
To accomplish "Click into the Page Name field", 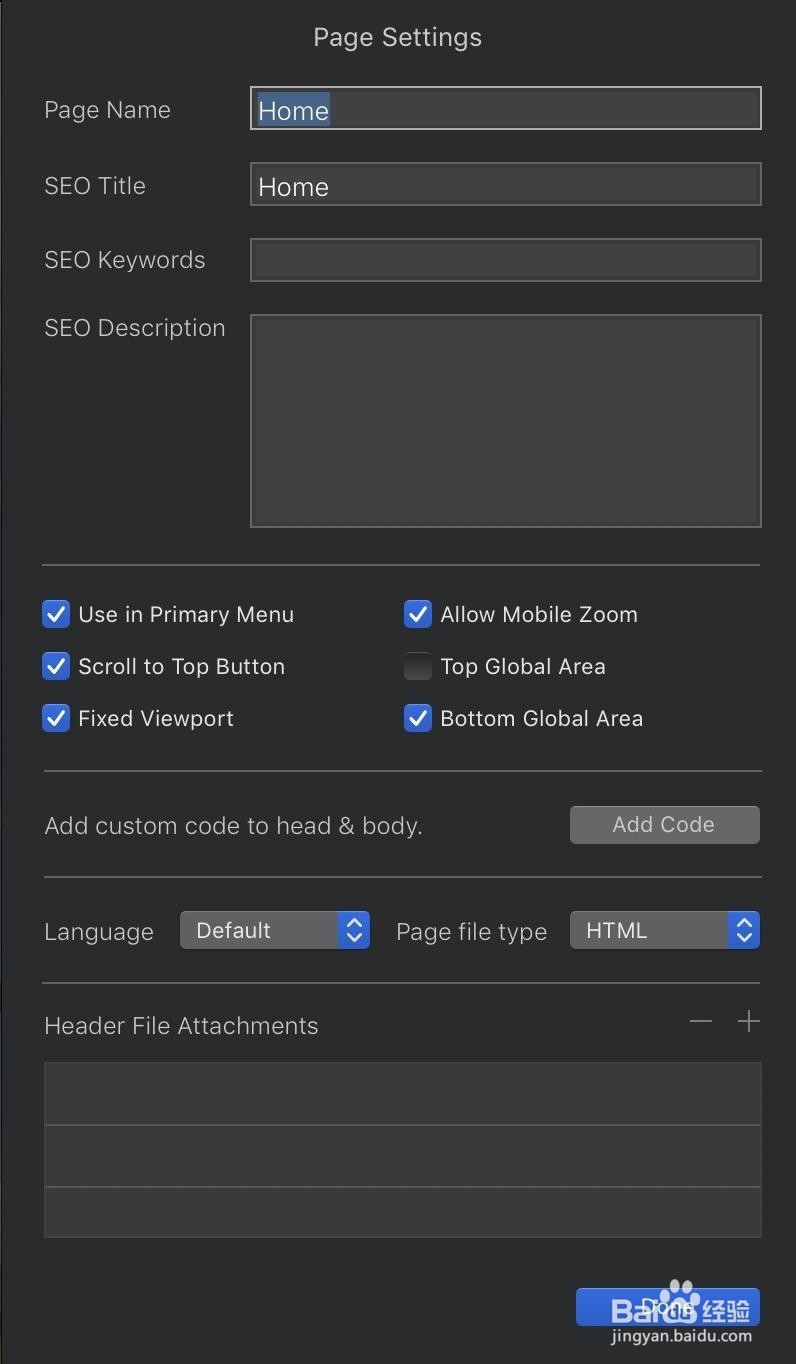I will pos(505,109).
